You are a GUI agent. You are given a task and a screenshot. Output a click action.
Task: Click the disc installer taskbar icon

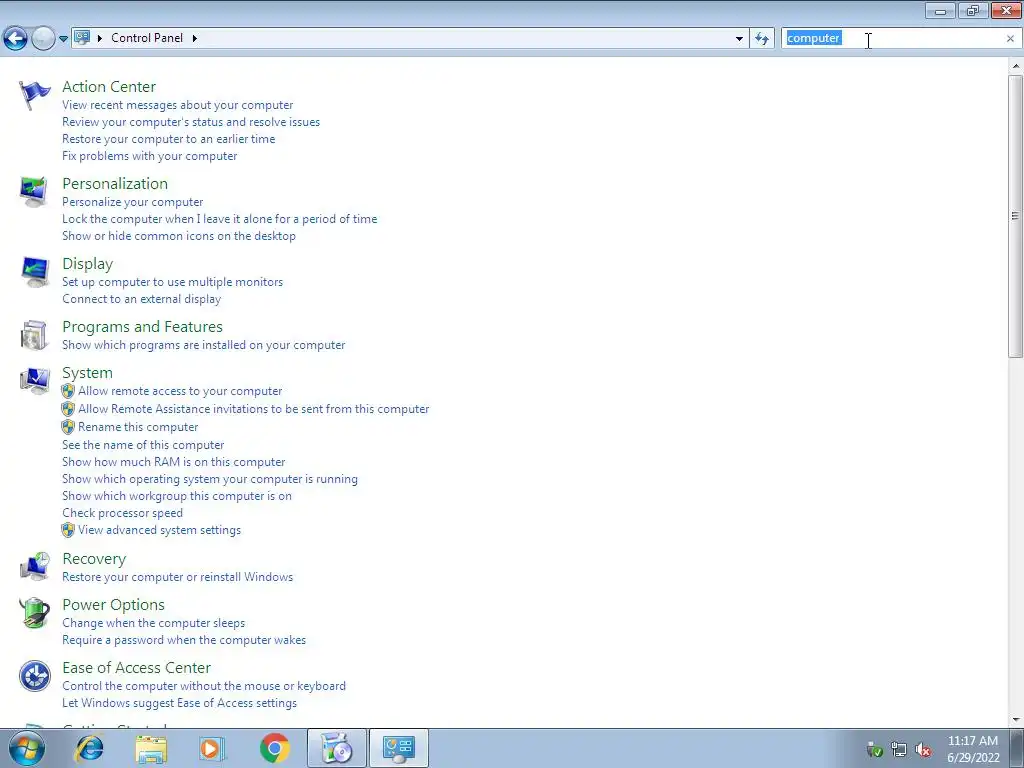click(x=337, y=748)
